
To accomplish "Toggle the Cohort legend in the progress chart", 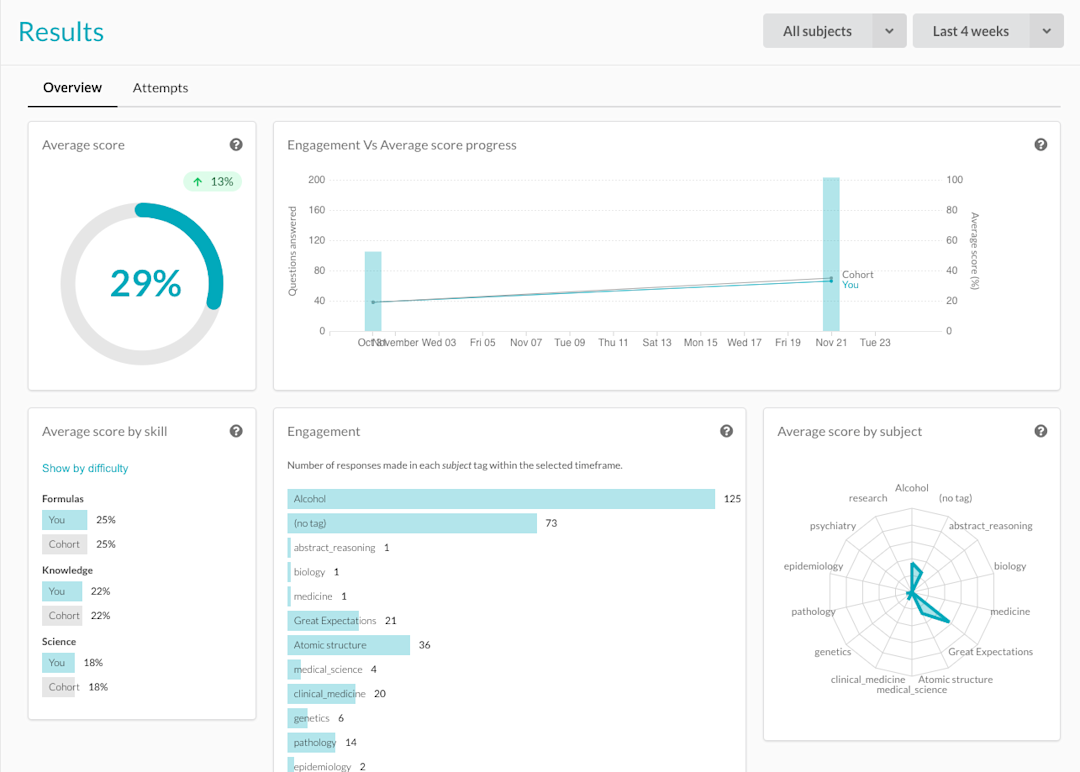I will point(856,273).
